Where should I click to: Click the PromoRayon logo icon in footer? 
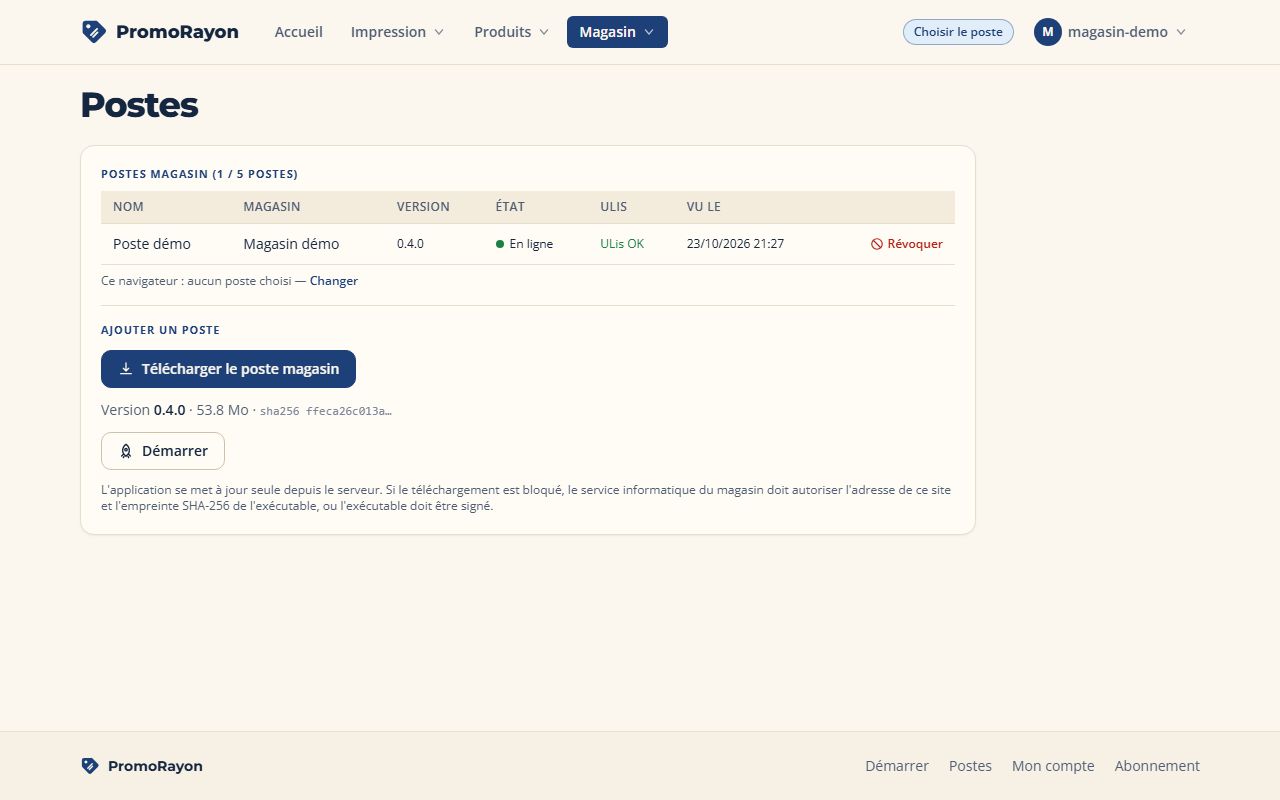[90, 766]
